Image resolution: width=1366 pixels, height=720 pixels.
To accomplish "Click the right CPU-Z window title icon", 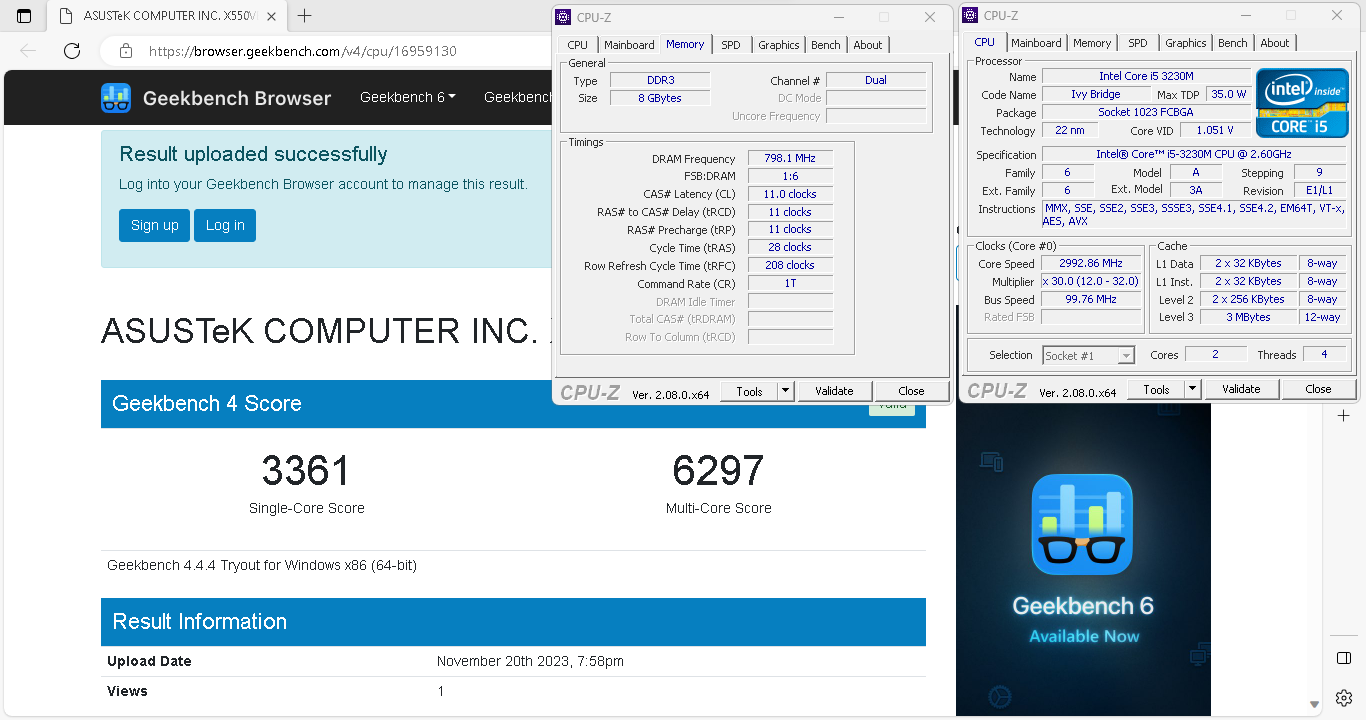I will (970, 15).
